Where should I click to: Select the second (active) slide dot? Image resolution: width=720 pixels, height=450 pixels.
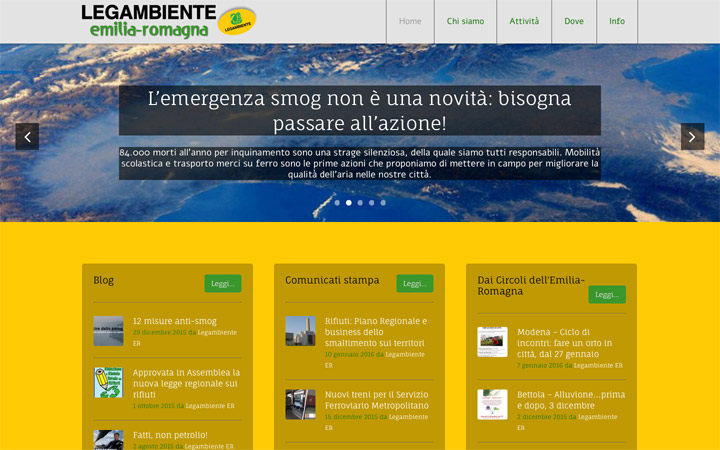coord(349,202)
